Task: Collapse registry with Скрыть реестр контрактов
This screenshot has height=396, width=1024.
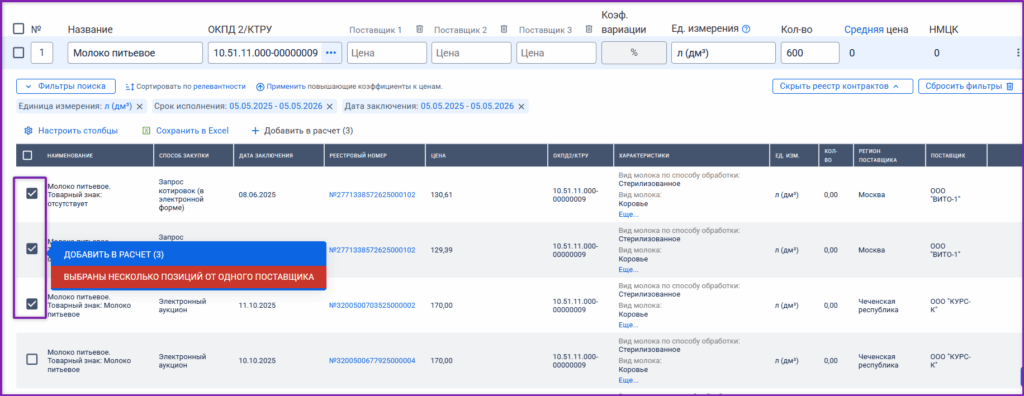Action: [842, 86]
